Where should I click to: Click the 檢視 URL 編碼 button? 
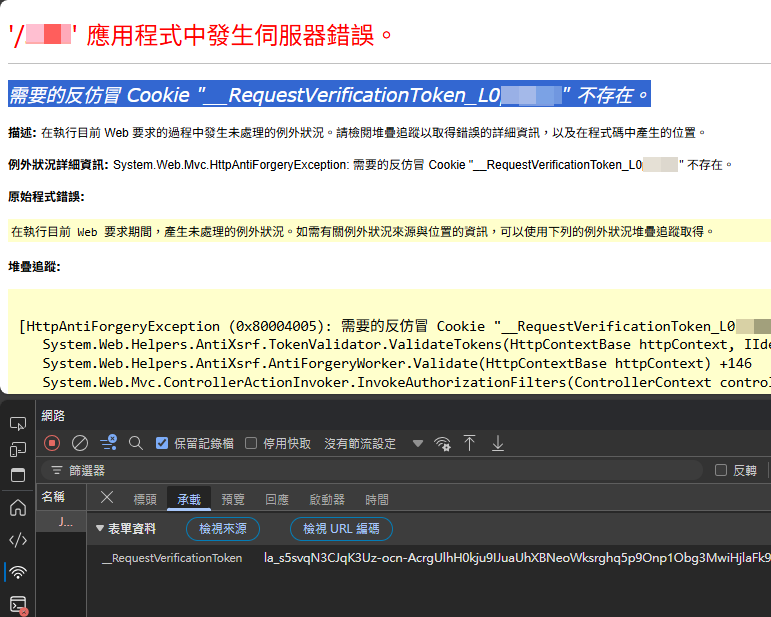click(341, 528)
